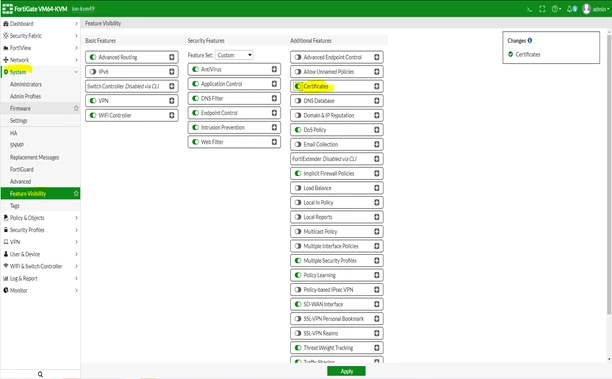Open Admin Profiles menu item

click(x=25, y=96)
